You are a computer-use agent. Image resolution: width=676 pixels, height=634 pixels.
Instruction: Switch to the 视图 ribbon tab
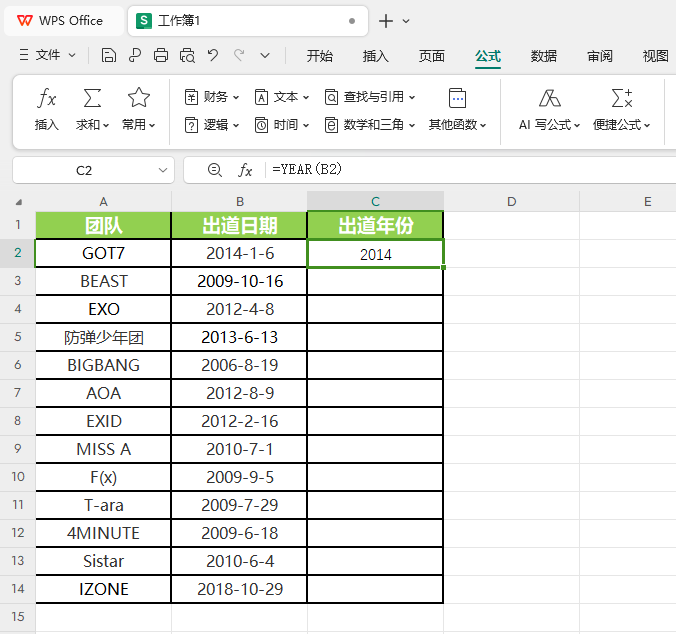pyautogui.click(x=656, y=56)
